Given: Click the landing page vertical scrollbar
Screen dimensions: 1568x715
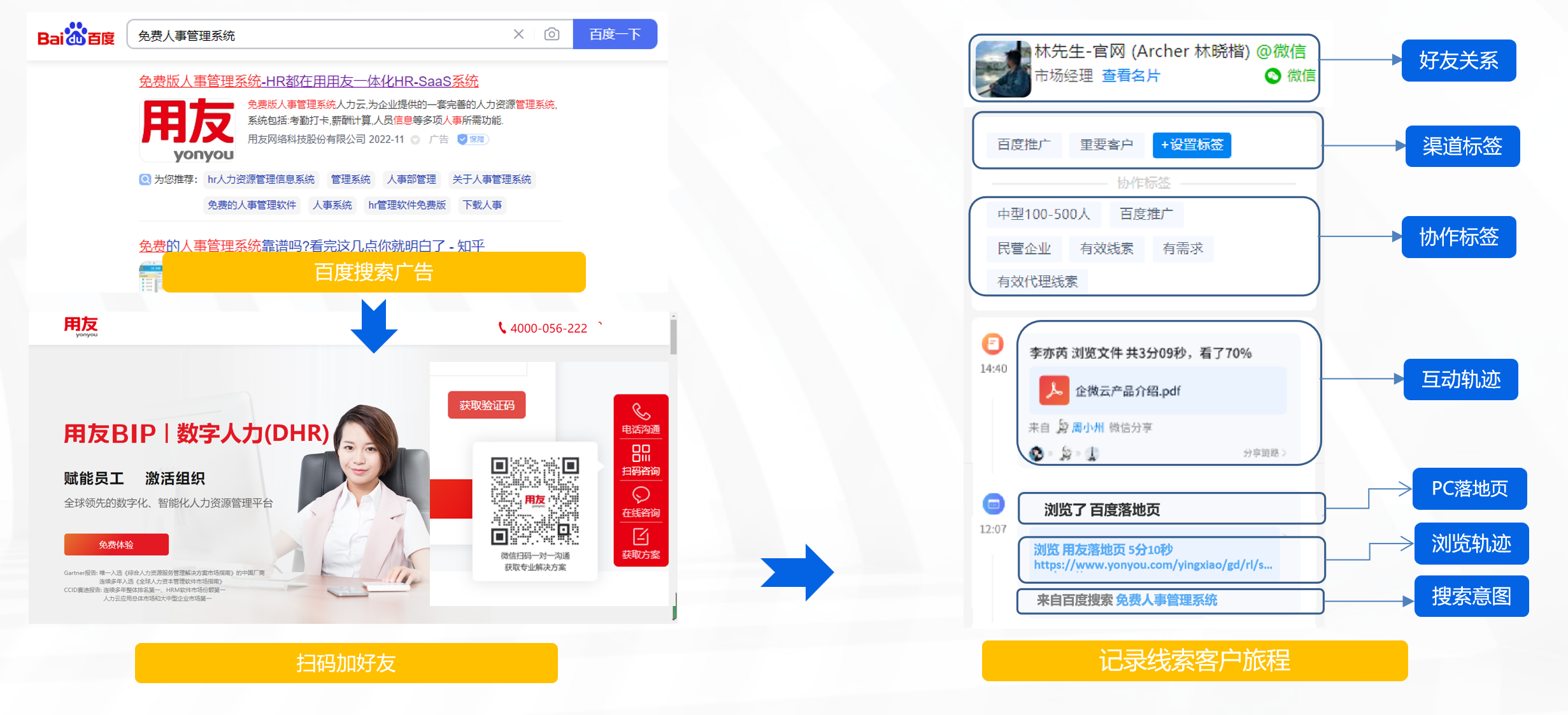Looking at the screenshot, I should 673,338.
